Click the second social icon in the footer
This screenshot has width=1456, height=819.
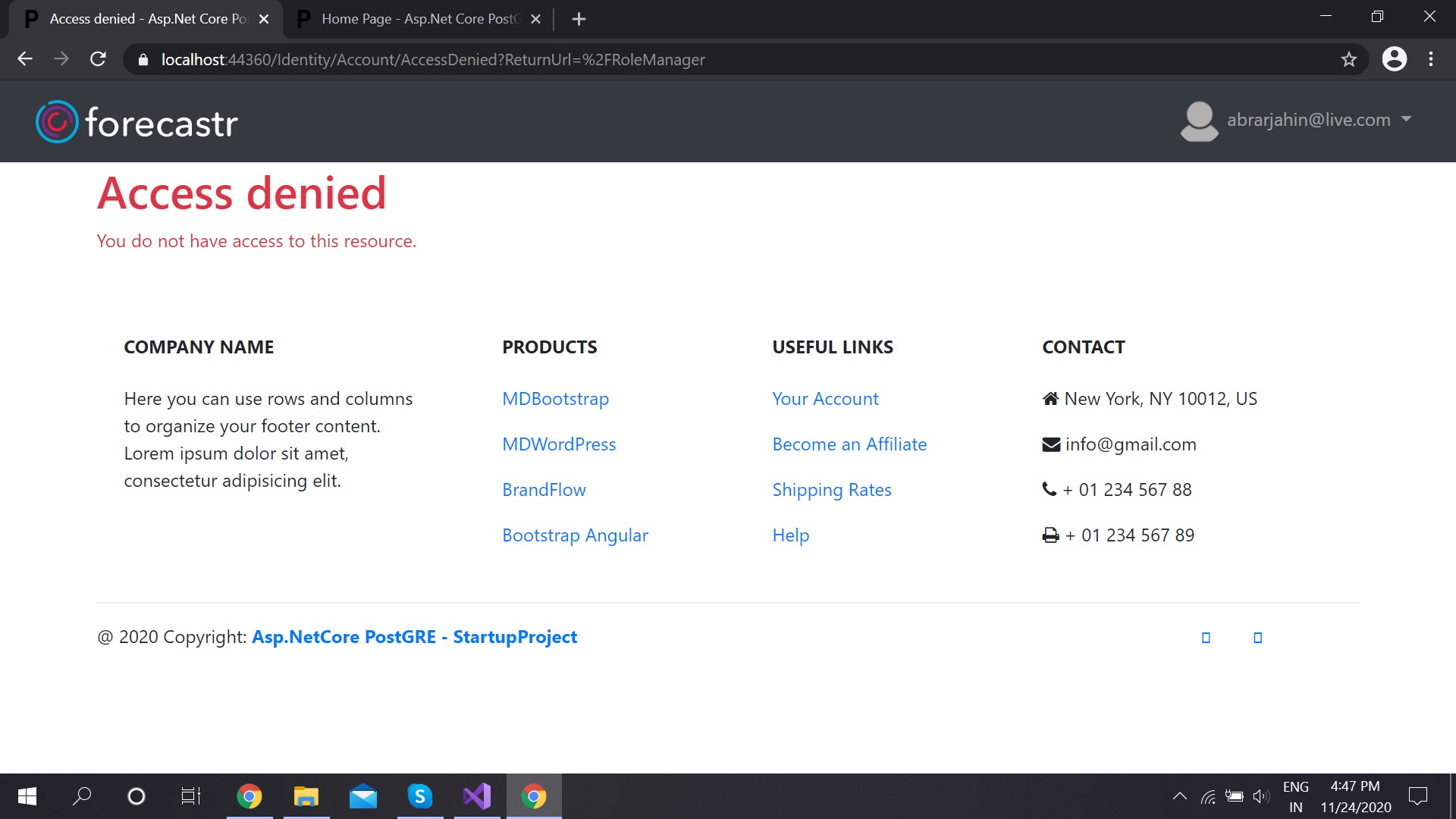coord(1257,638)
